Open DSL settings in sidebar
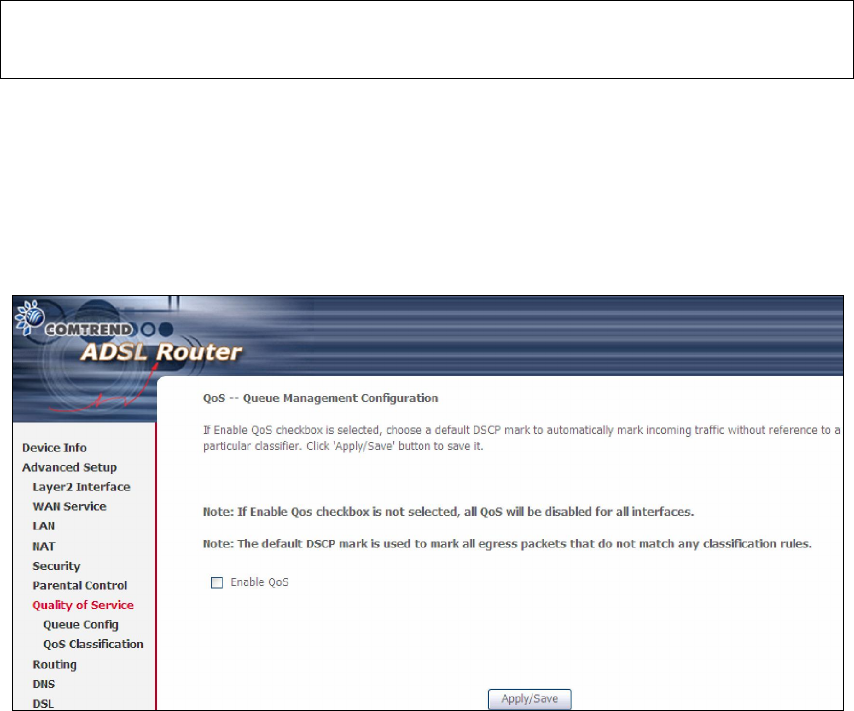 [x=43, y=703]
